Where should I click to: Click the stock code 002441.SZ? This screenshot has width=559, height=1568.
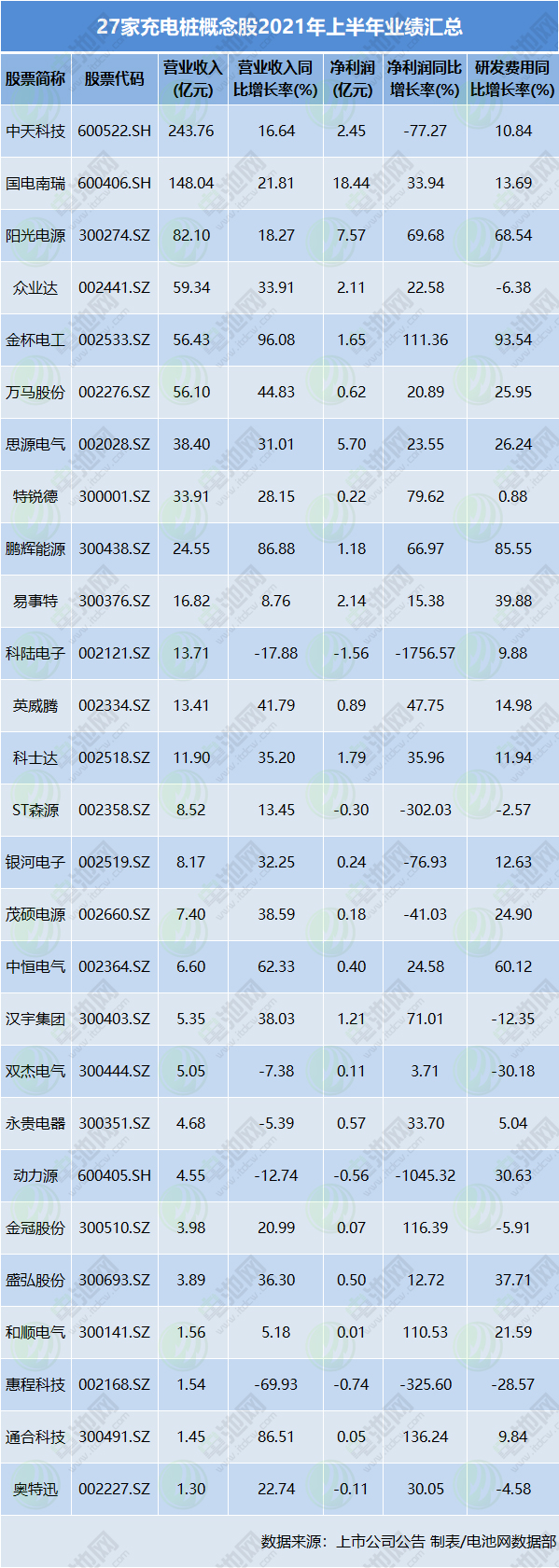114,287
